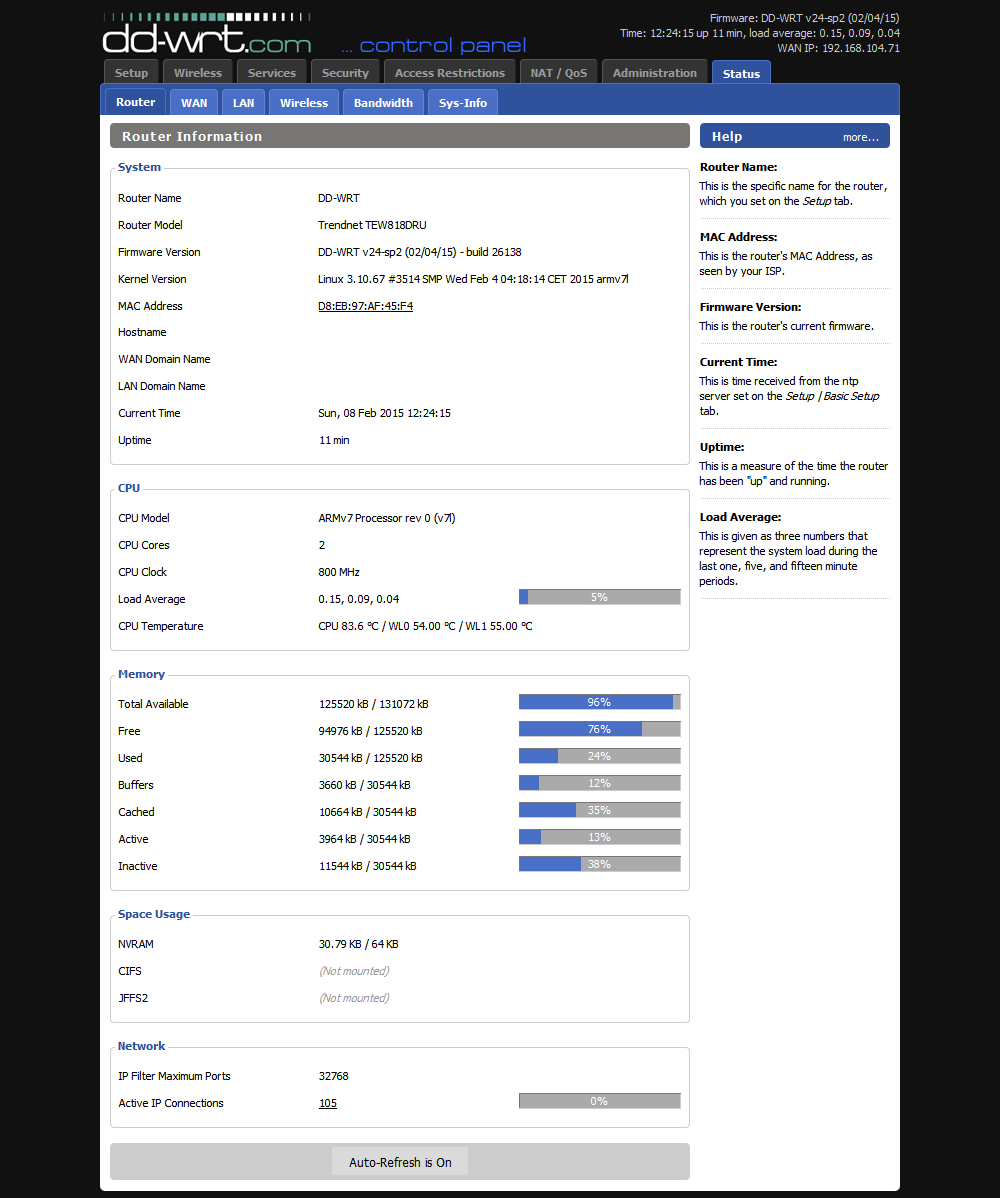Image resolution: width=1000 pixels, height=1198 pixels.
Task: Click the Help more... link
Action: click(x=860, y=138)
